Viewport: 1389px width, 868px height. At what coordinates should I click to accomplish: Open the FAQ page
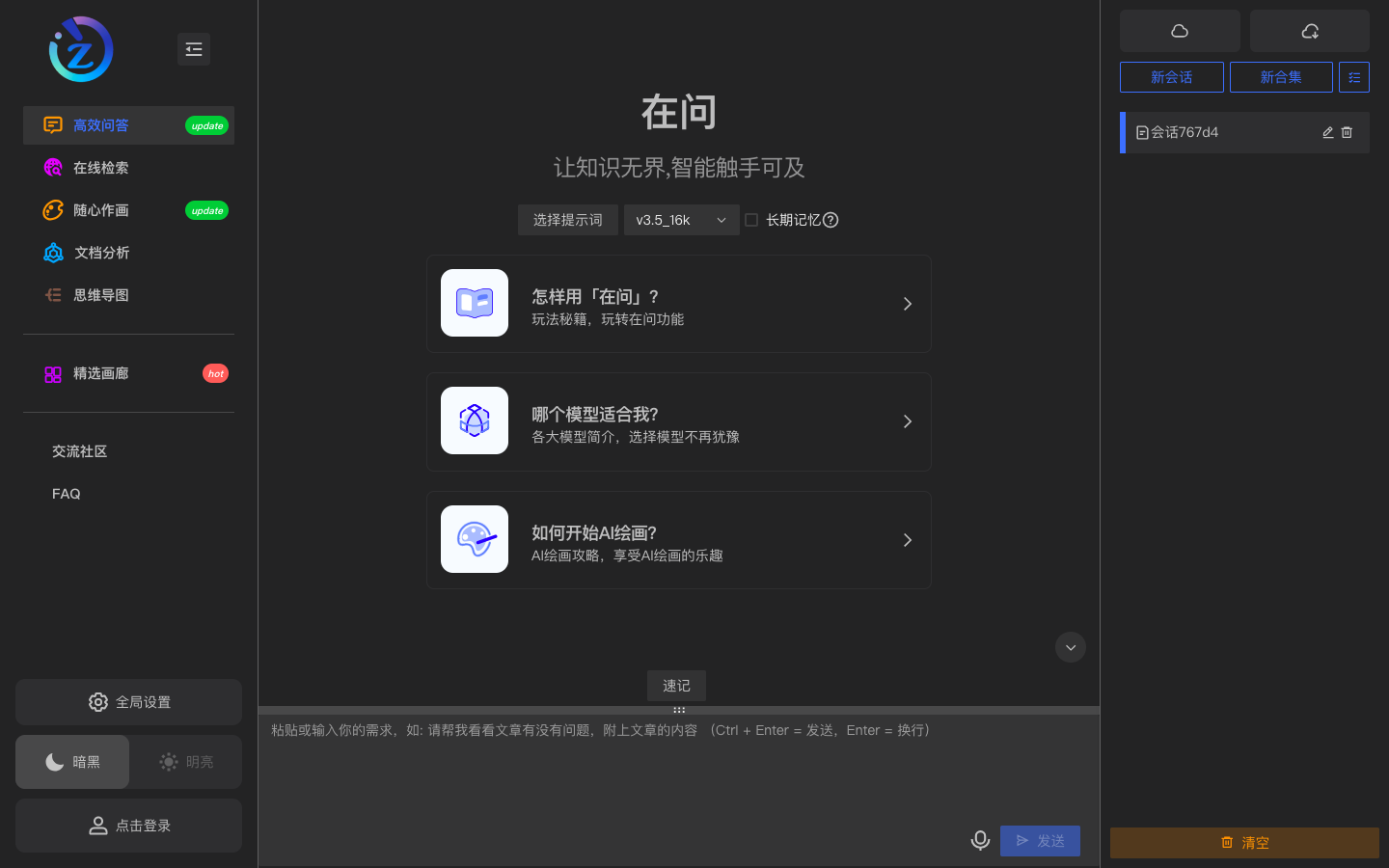pyautogui.click(x=66, y=493)
